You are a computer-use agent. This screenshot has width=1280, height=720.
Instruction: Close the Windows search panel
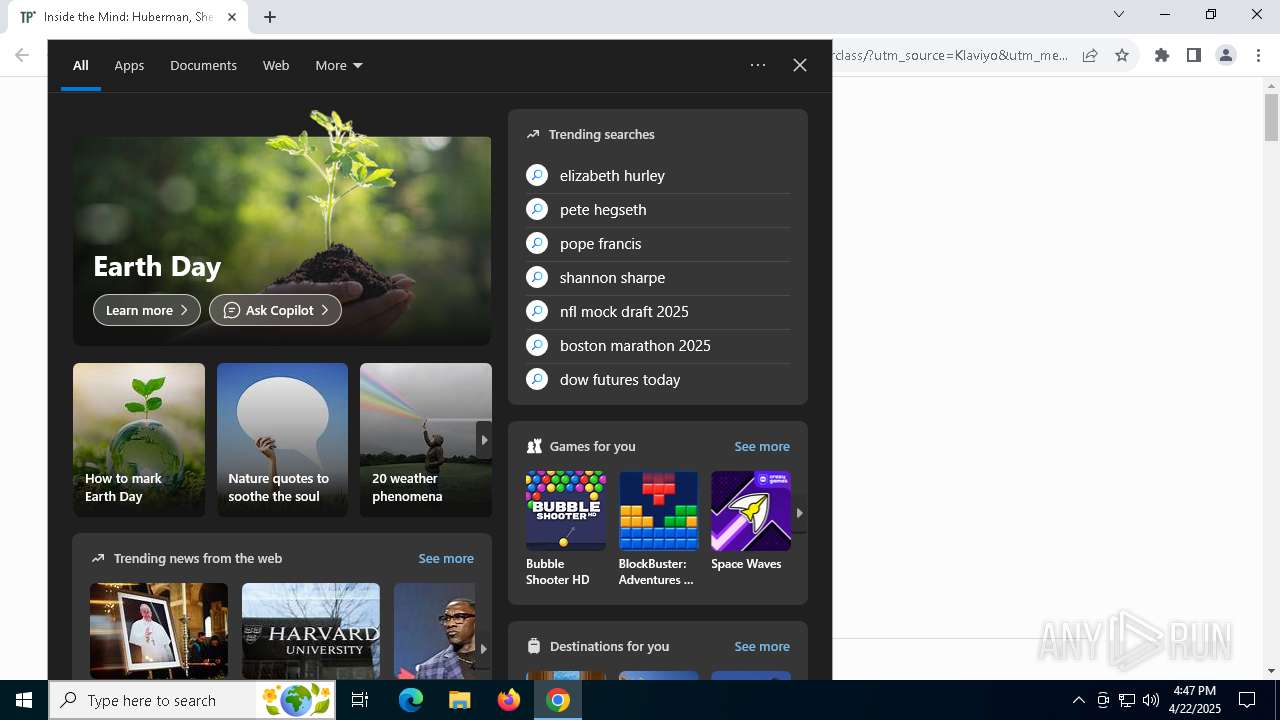coord(800,65)
